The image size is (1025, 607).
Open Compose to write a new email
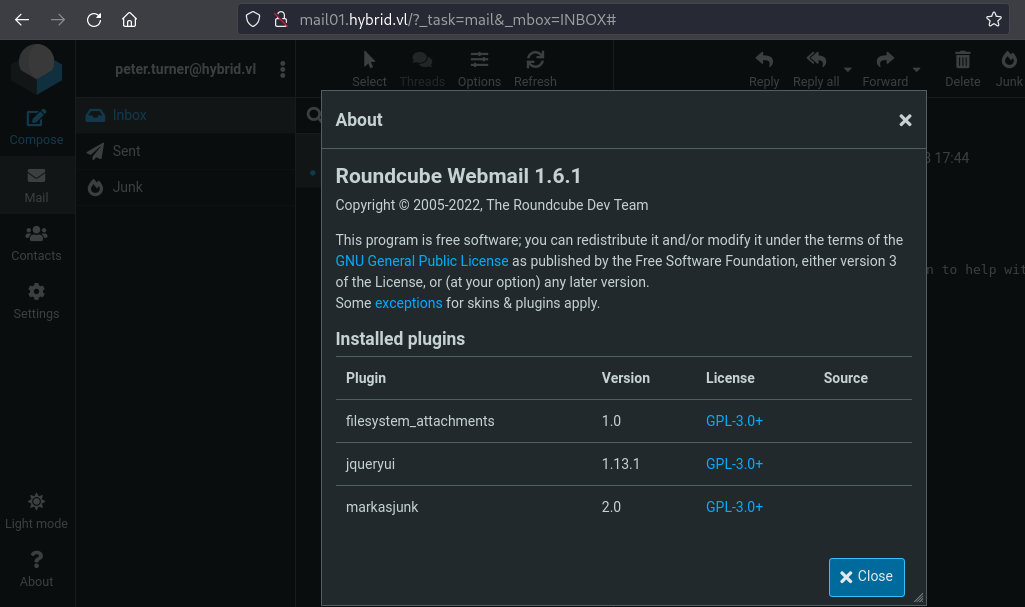tap(37, 127)
